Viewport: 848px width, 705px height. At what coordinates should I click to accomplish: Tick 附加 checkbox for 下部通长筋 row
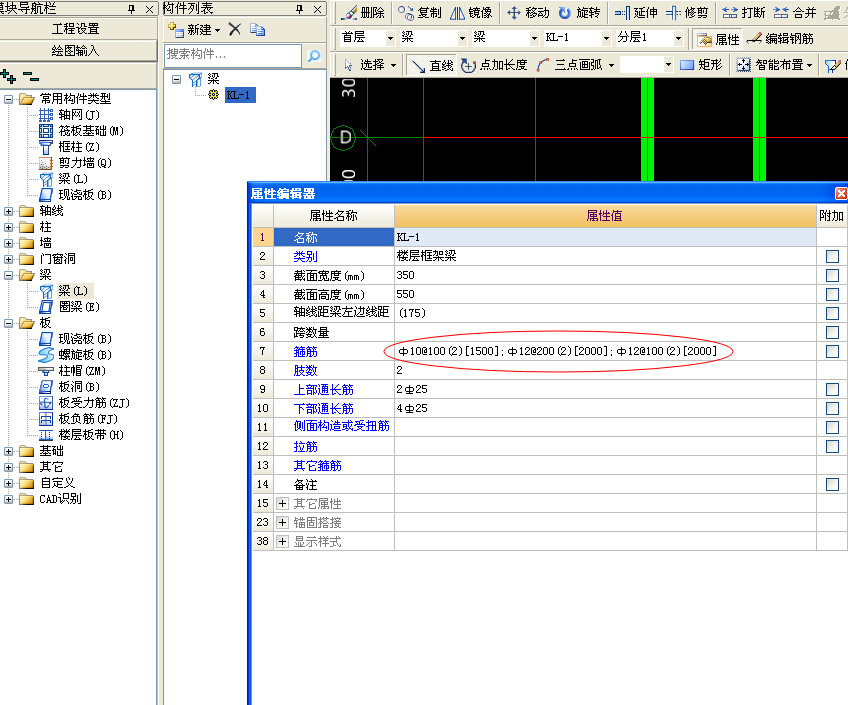(x=832, y=408)
